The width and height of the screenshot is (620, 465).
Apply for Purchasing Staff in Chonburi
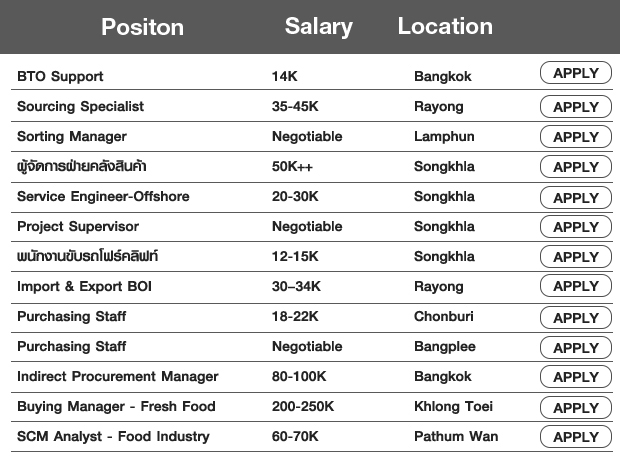pyautogui.click(x=576, y=318)
